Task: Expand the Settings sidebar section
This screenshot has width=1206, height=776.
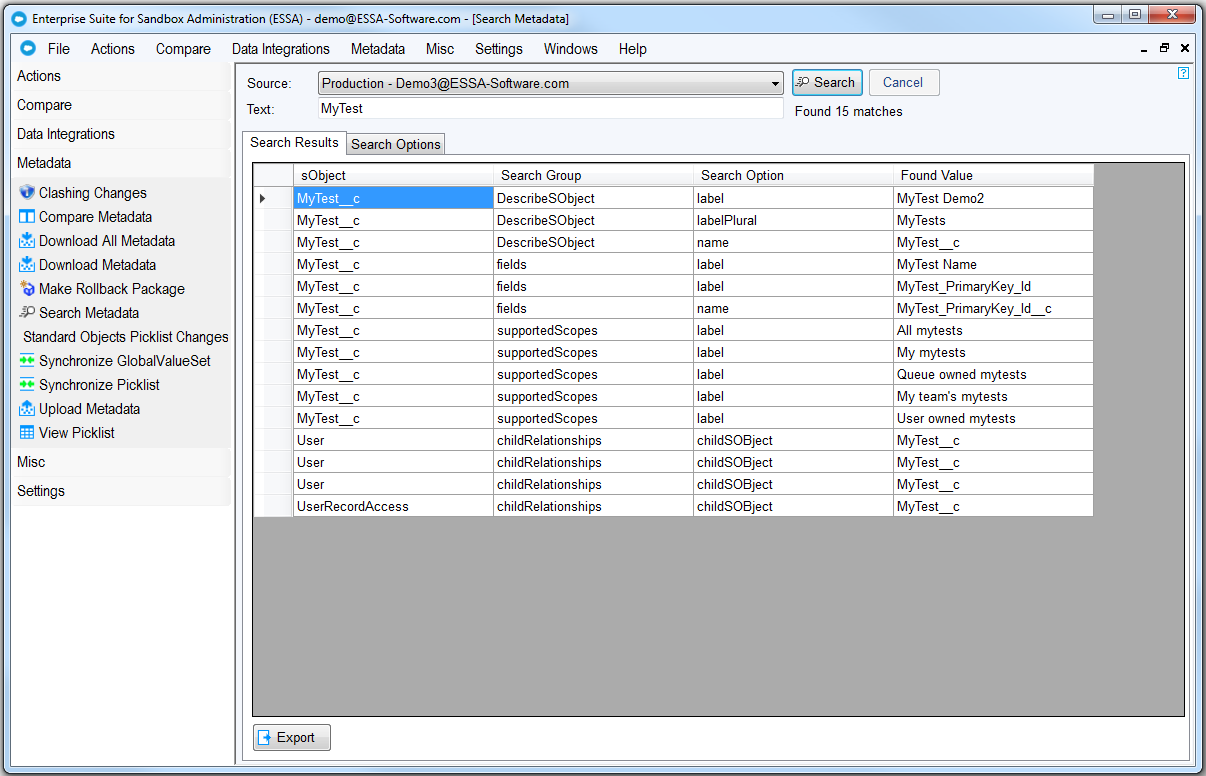Action: coord(121,491)
